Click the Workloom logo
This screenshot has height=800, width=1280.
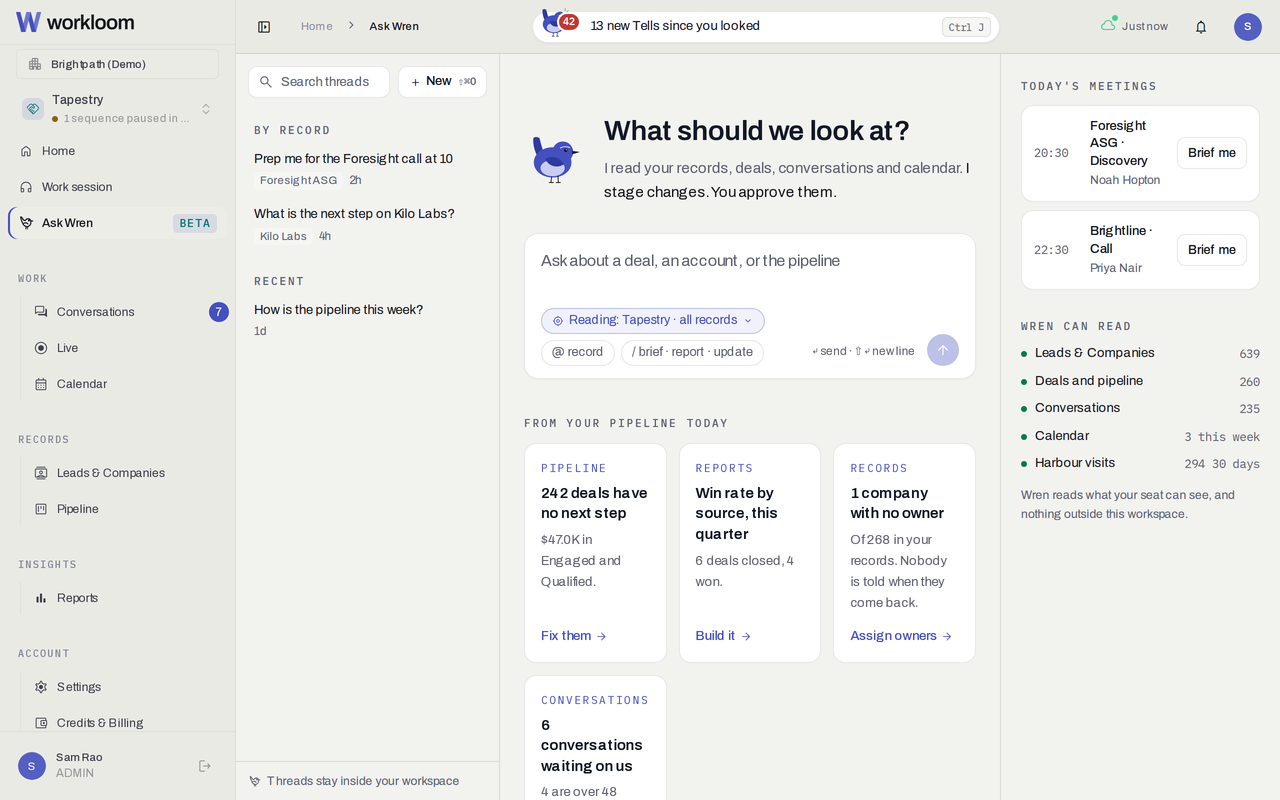(75, 22)
